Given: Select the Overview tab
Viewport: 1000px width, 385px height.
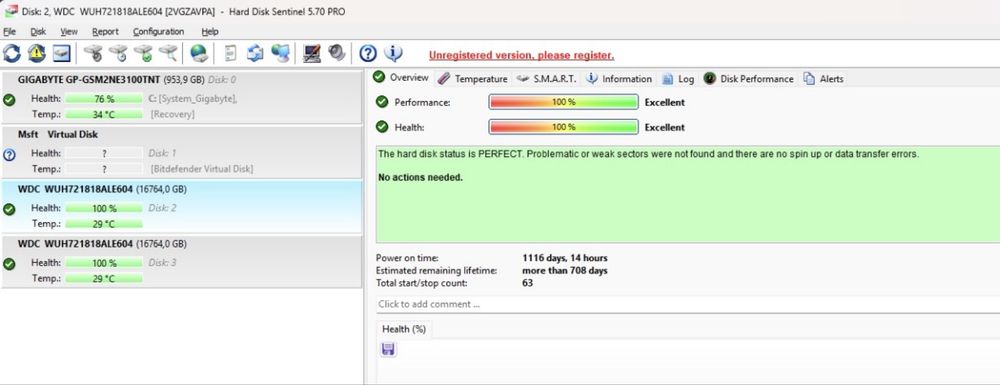Looking at the screenshot, I should (x=401, y=78).
